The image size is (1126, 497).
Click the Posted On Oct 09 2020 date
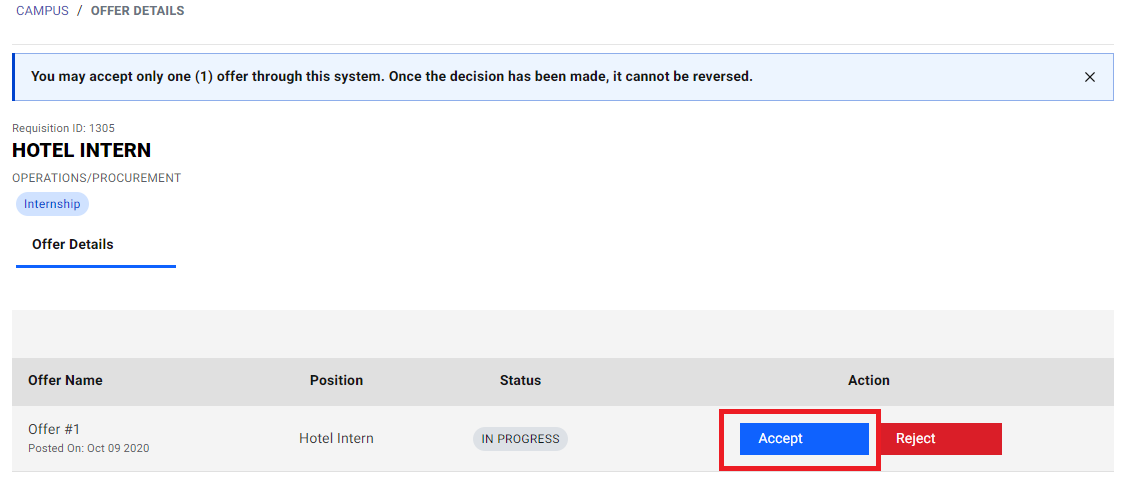click(x=88, y=448)
